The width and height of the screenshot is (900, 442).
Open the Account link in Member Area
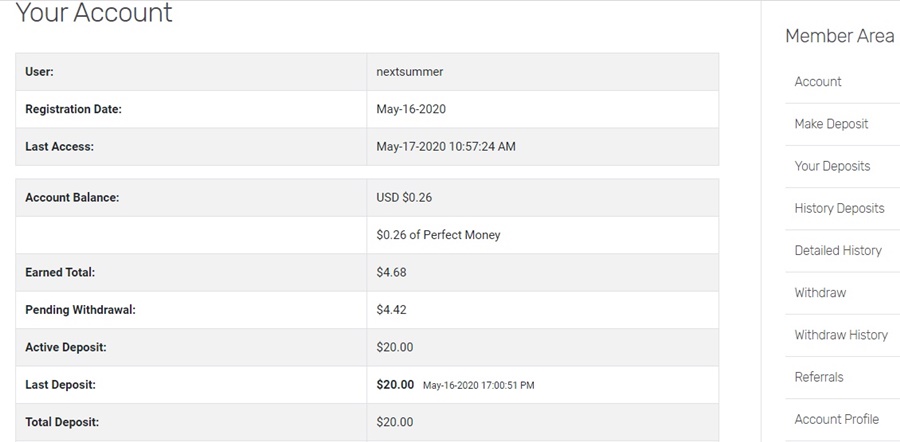818,82
